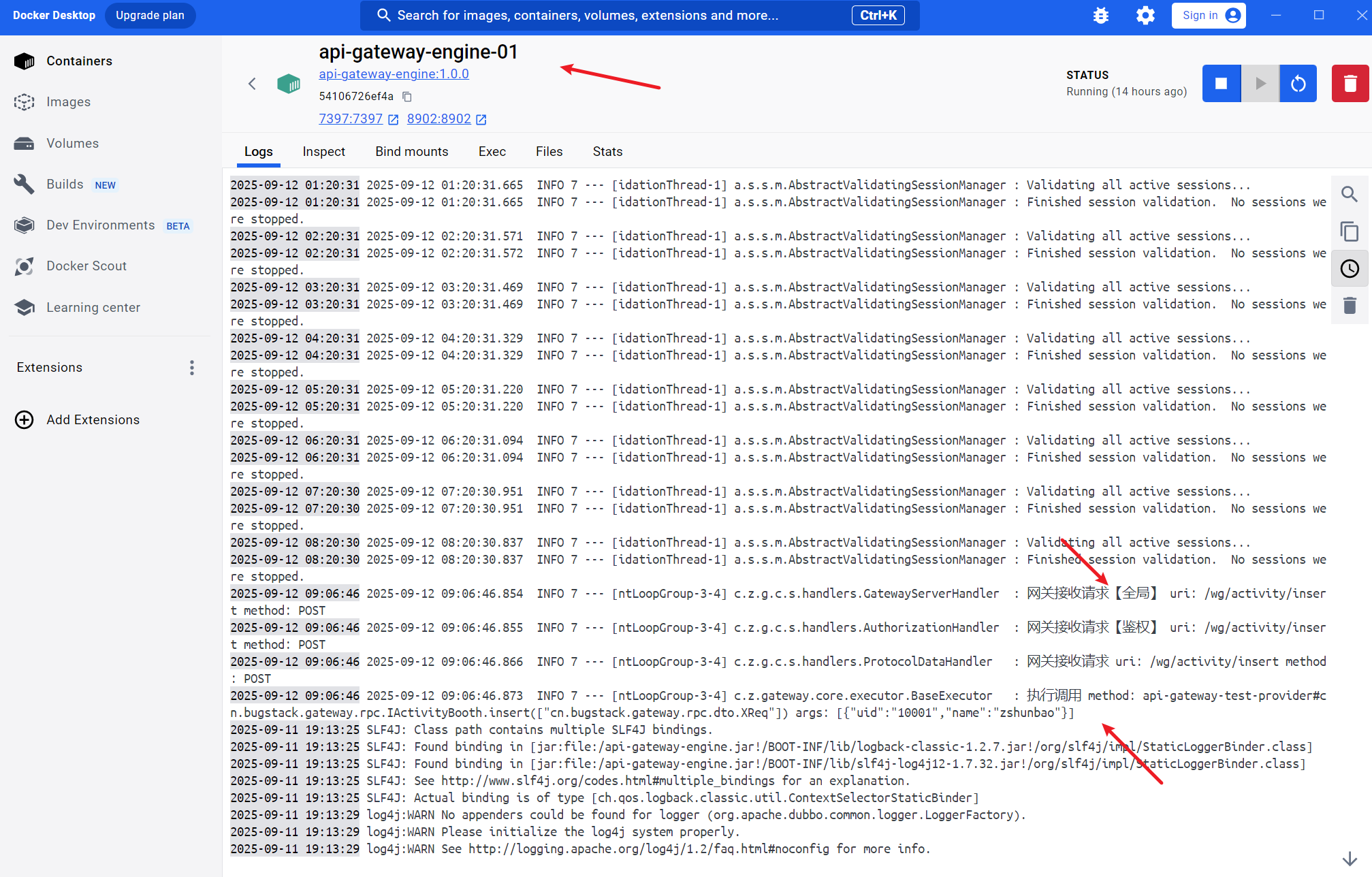Copy the container ID 54106726ef4a
The image size is (1372, 877).
click(407, 97)
